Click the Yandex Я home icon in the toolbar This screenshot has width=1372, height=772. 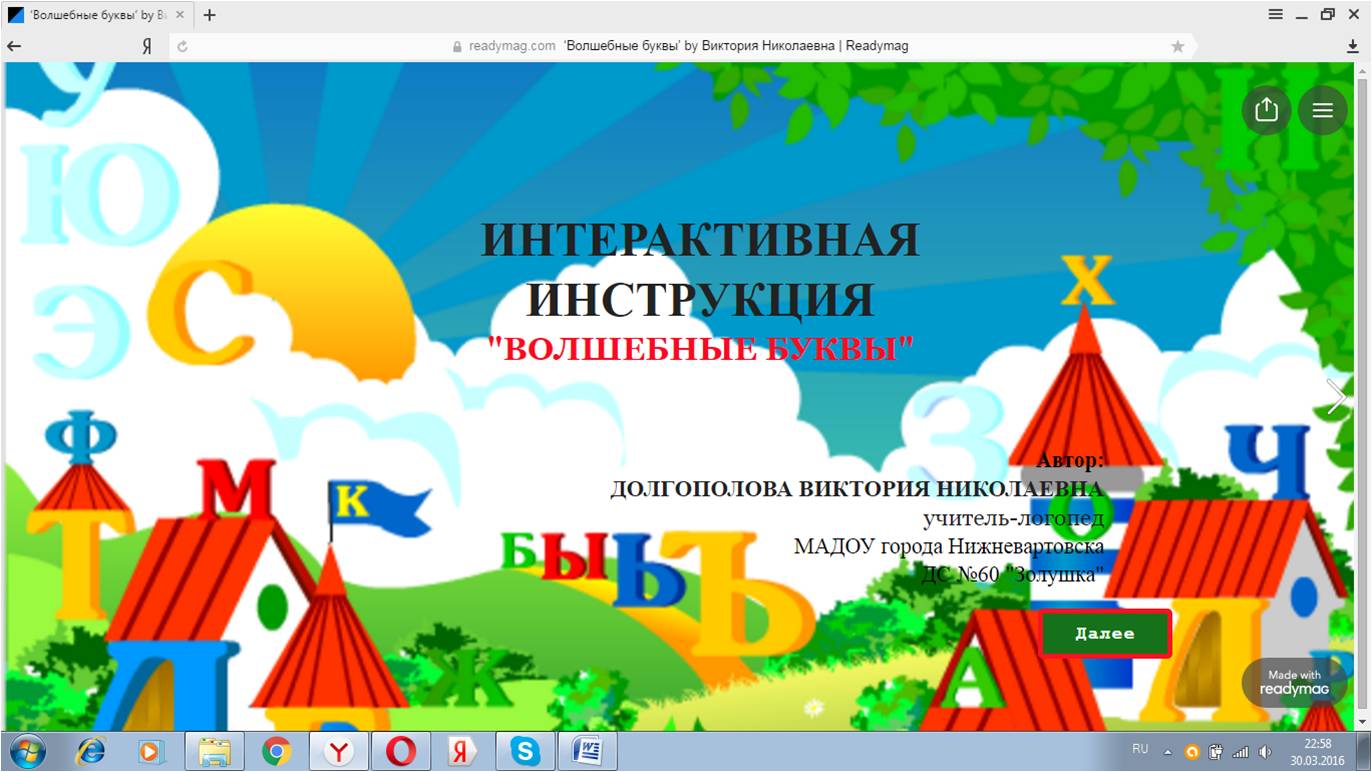pyautogui.click(x=147, y=46)
